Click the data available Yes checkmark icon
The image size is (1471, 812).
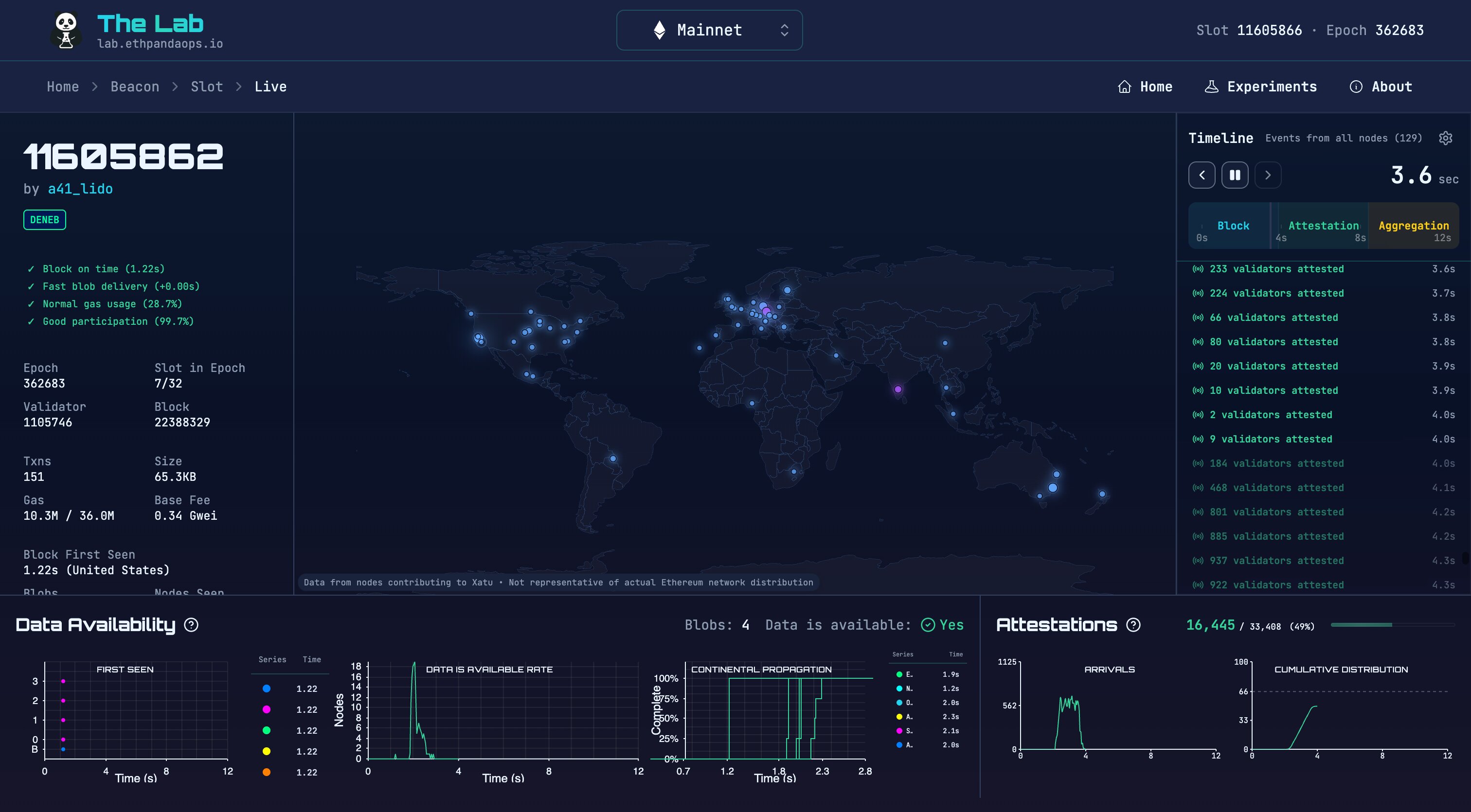click(x=928, y=625)
